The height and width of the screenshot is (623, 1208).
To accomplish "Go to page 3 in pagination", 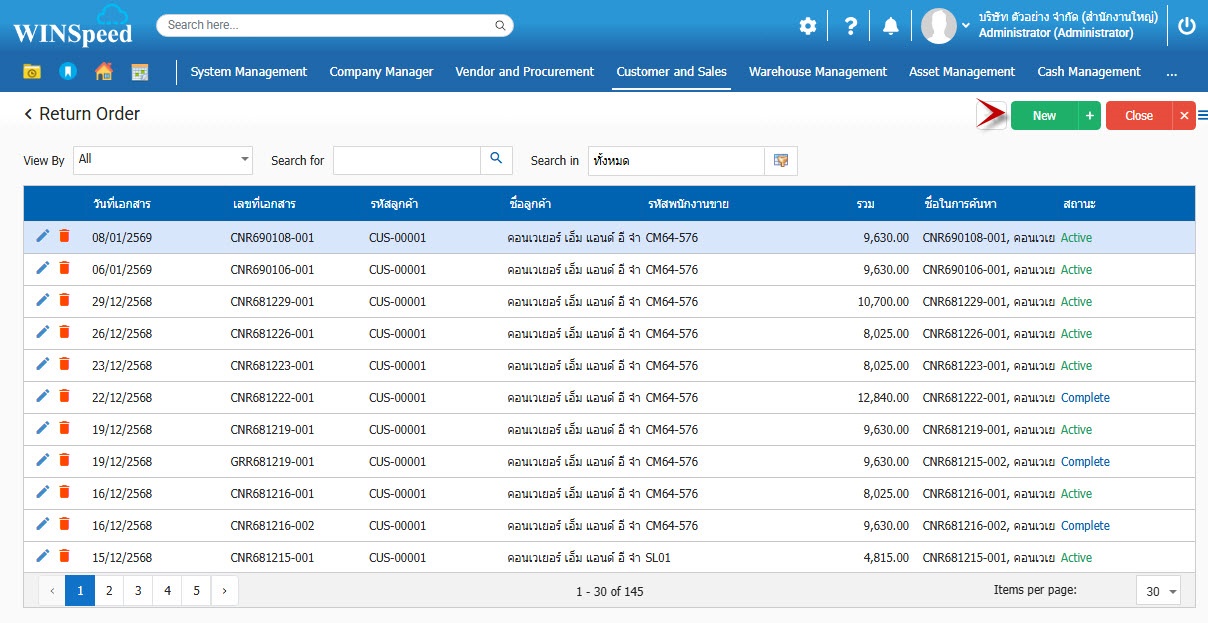I will tap(138, 591).
